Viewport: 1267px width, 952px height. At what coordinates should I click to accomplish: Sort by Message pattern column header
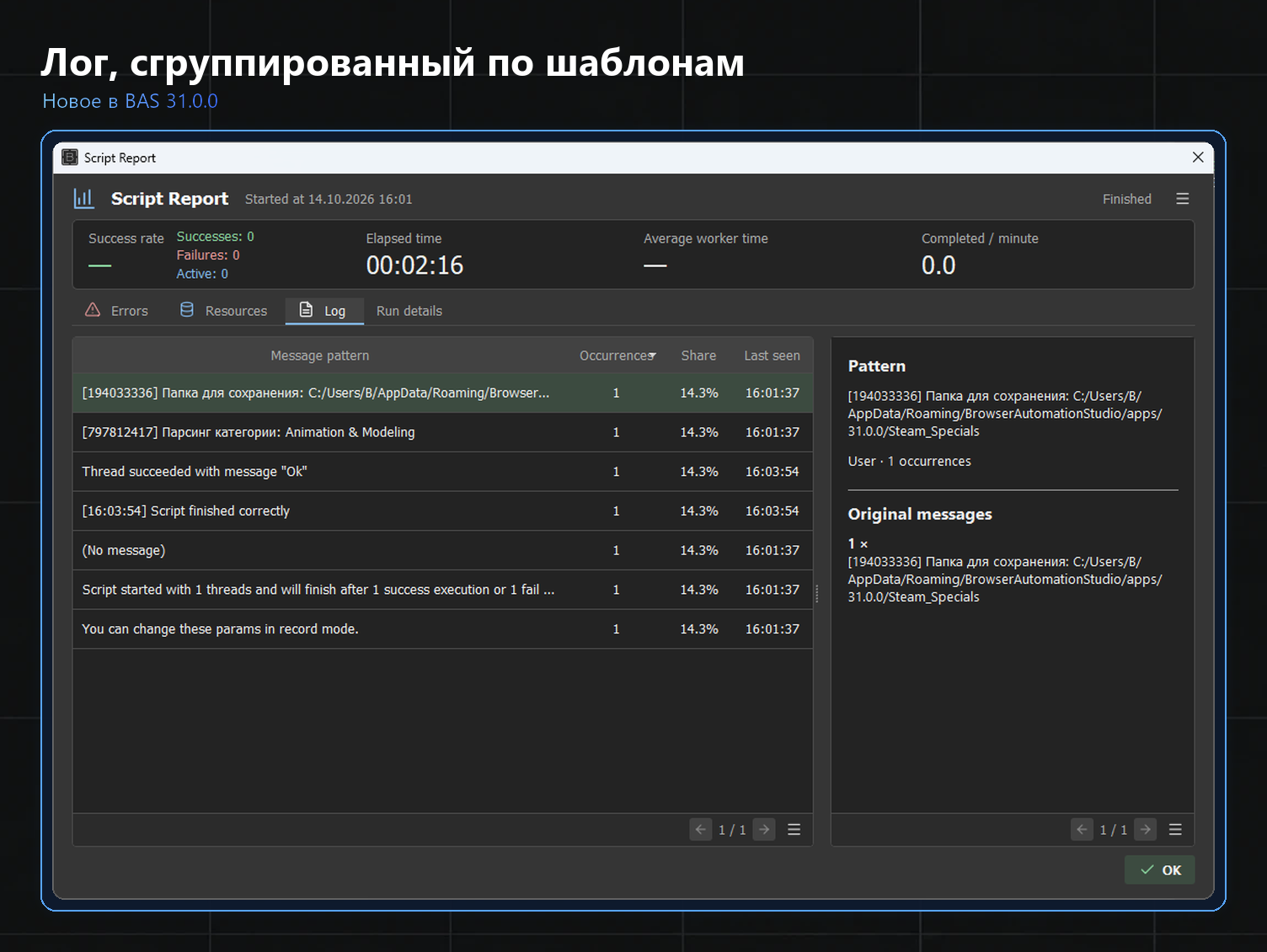pyautogui.click(x=320, y=356)
